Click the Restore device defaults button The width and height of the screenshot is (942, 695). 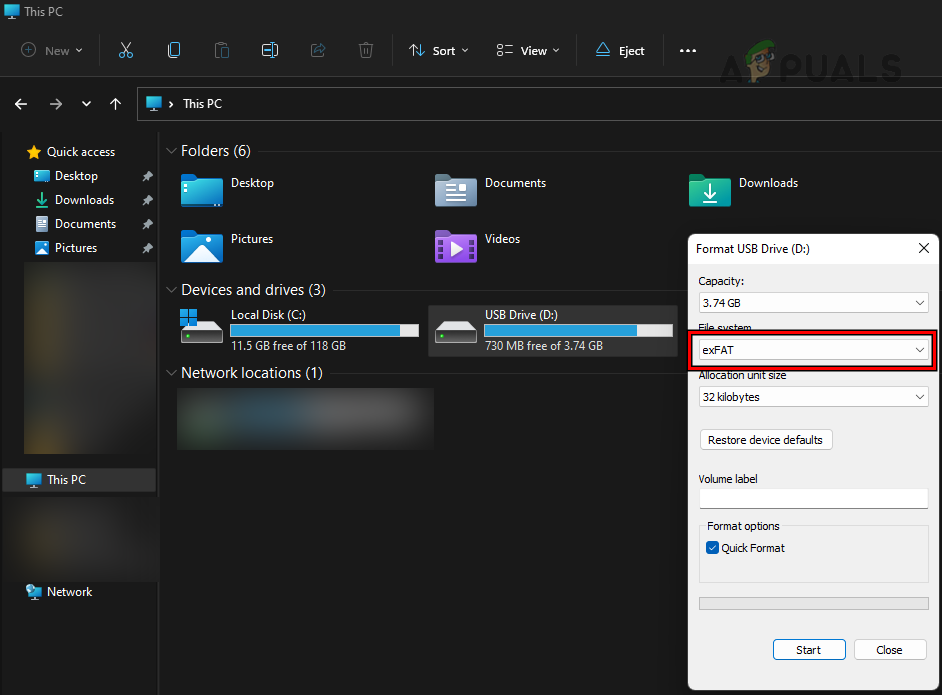click(766, 439)
